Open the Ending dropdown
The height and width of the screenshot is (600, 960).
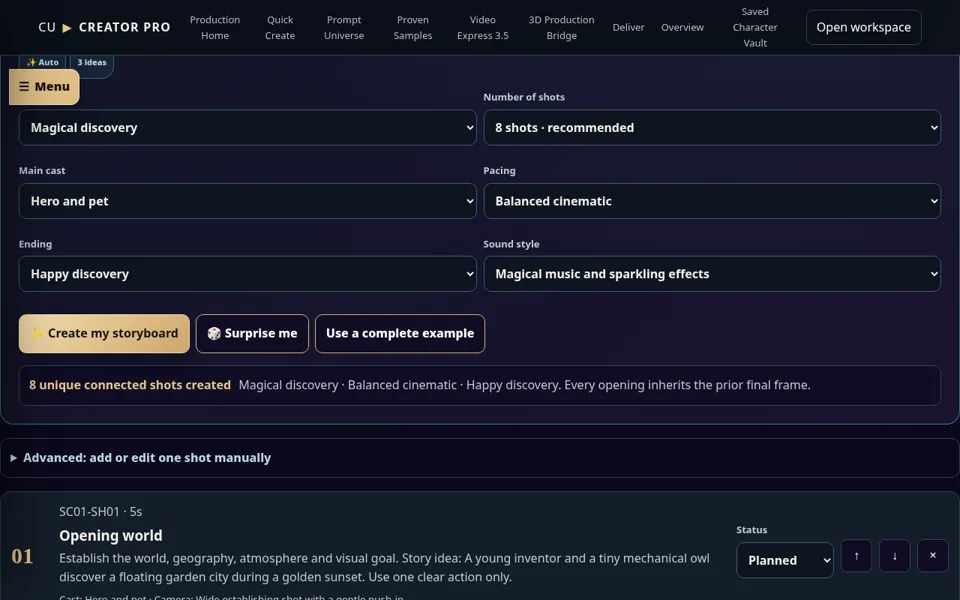pos(247,274)
